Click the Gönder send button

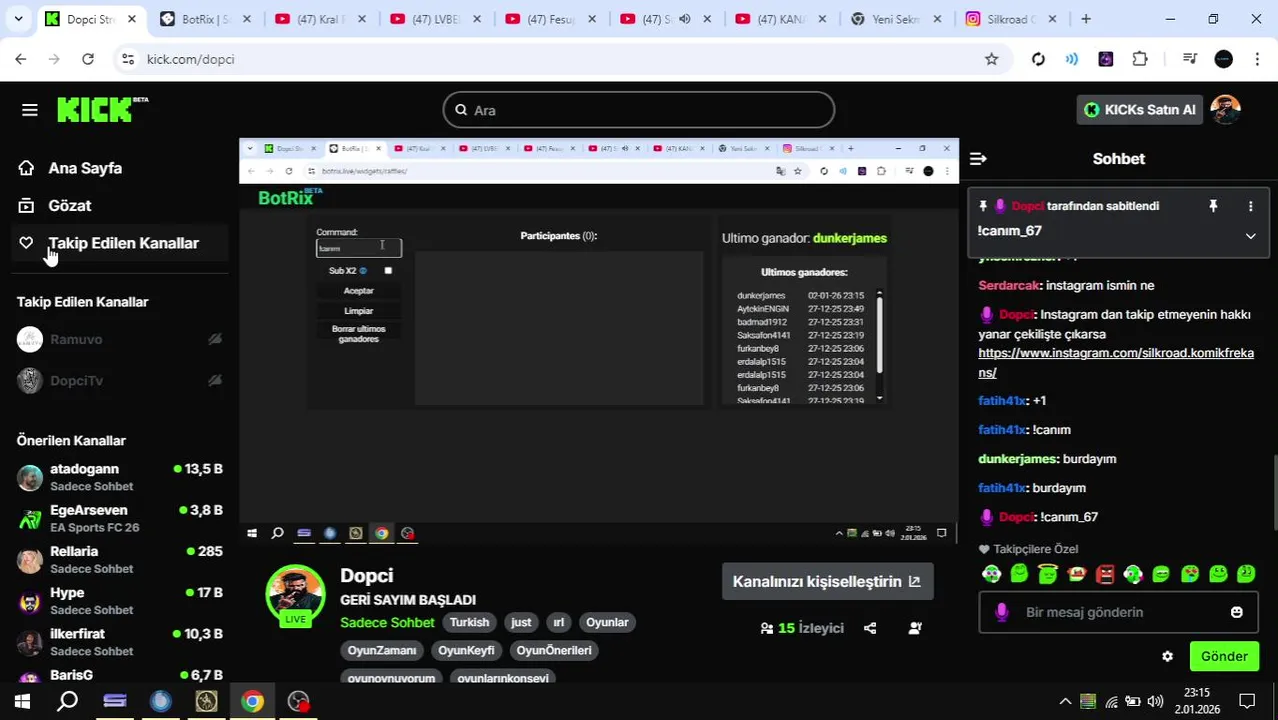1224,657
